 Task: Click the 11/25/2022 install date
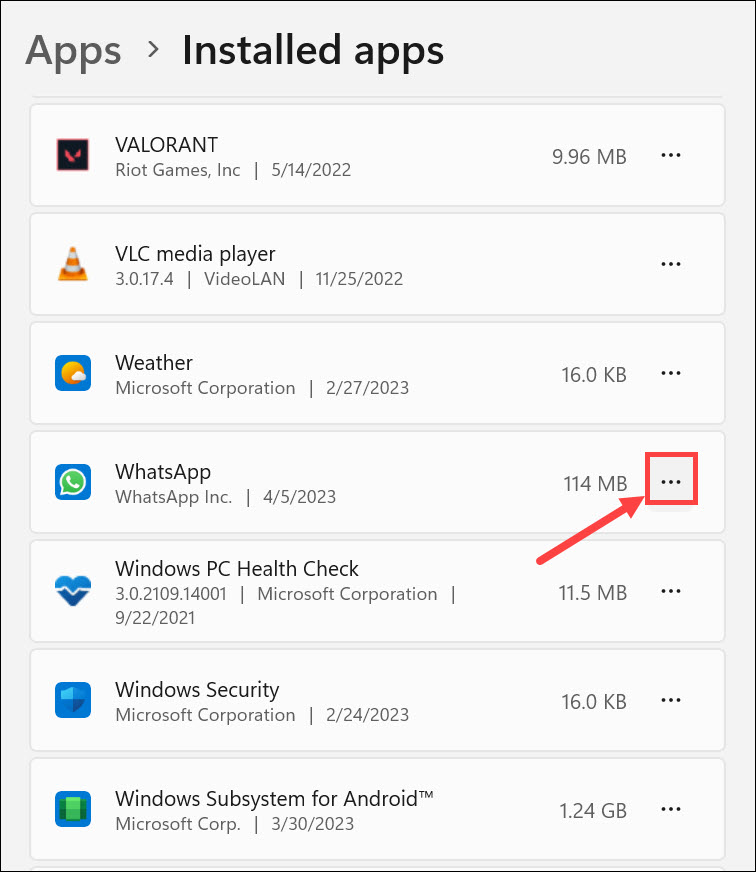click(359, 279)
